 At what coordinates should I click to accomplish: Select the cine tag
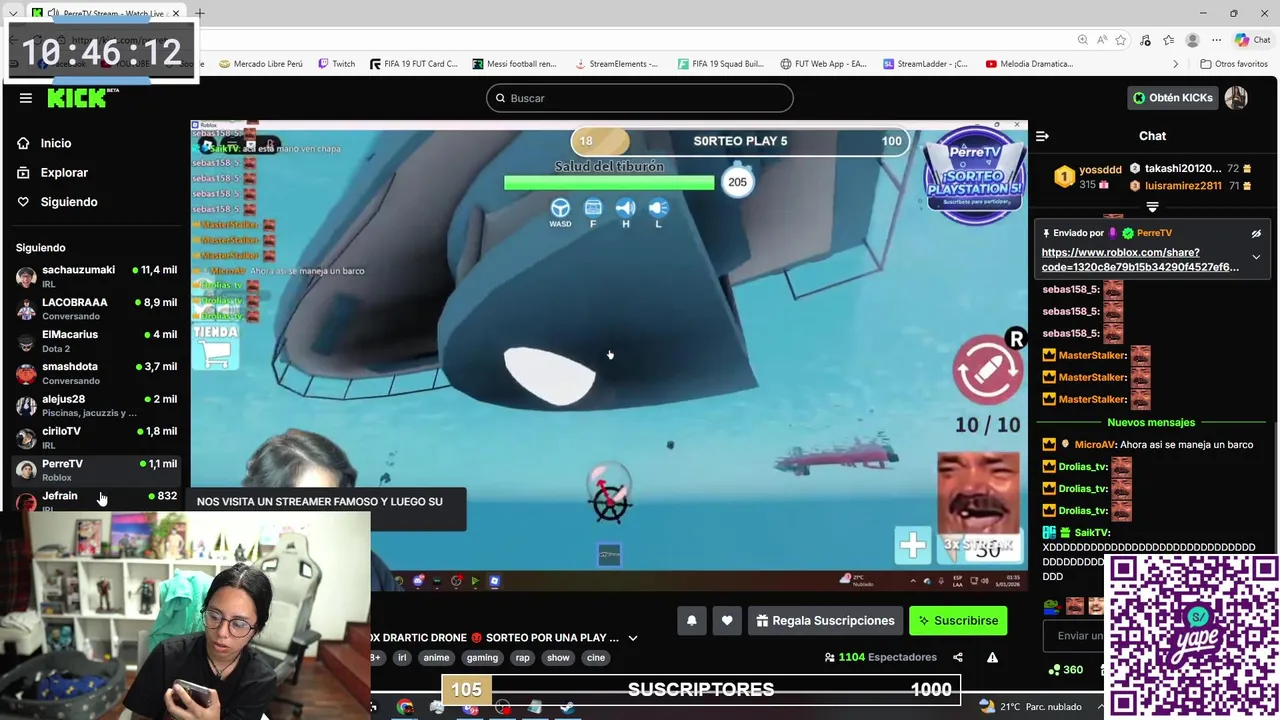coord(596,657)
